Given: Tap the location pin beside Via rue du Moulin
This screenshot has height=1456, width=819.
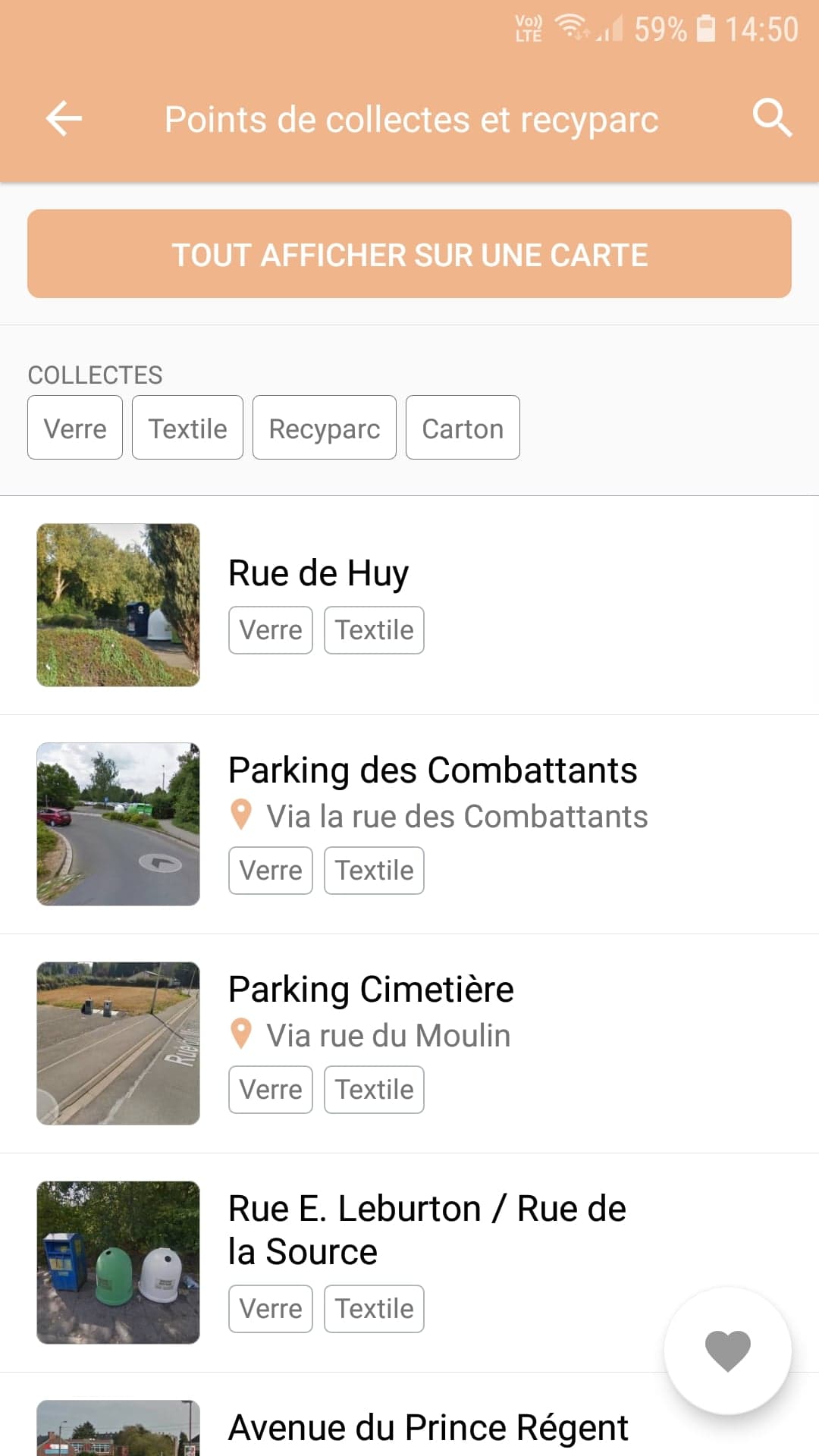Looking at the screenshot, I should [x=241, y=1034].
